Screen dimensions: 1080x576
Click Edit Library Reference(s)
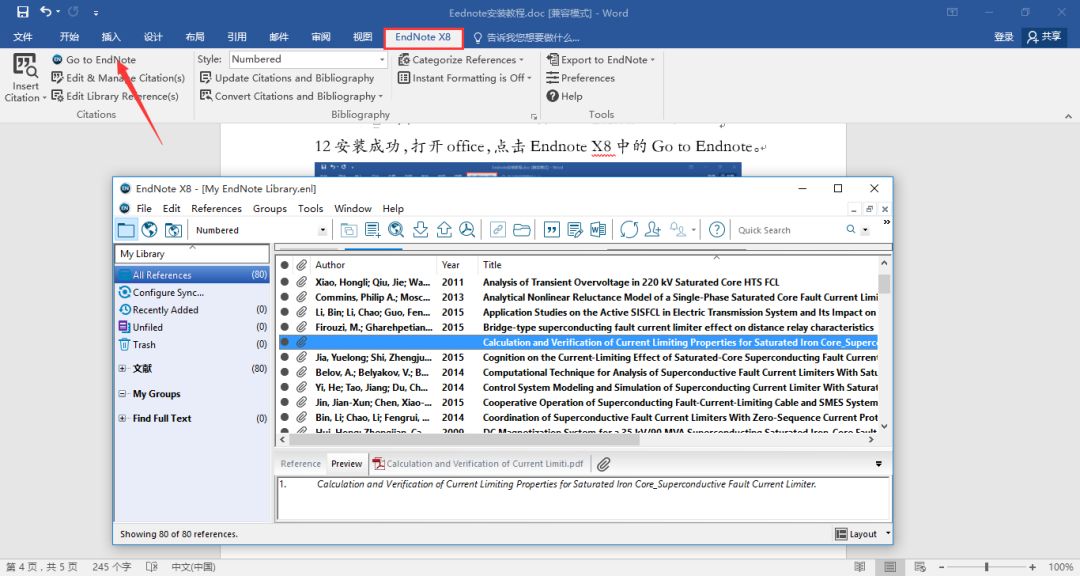click(x=115, y=96)
